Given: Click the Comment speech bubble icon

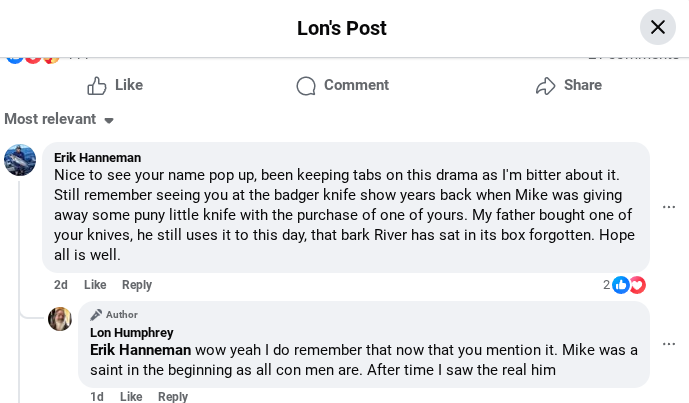Looking at the screenshot, I should click(x=306, y=86).
